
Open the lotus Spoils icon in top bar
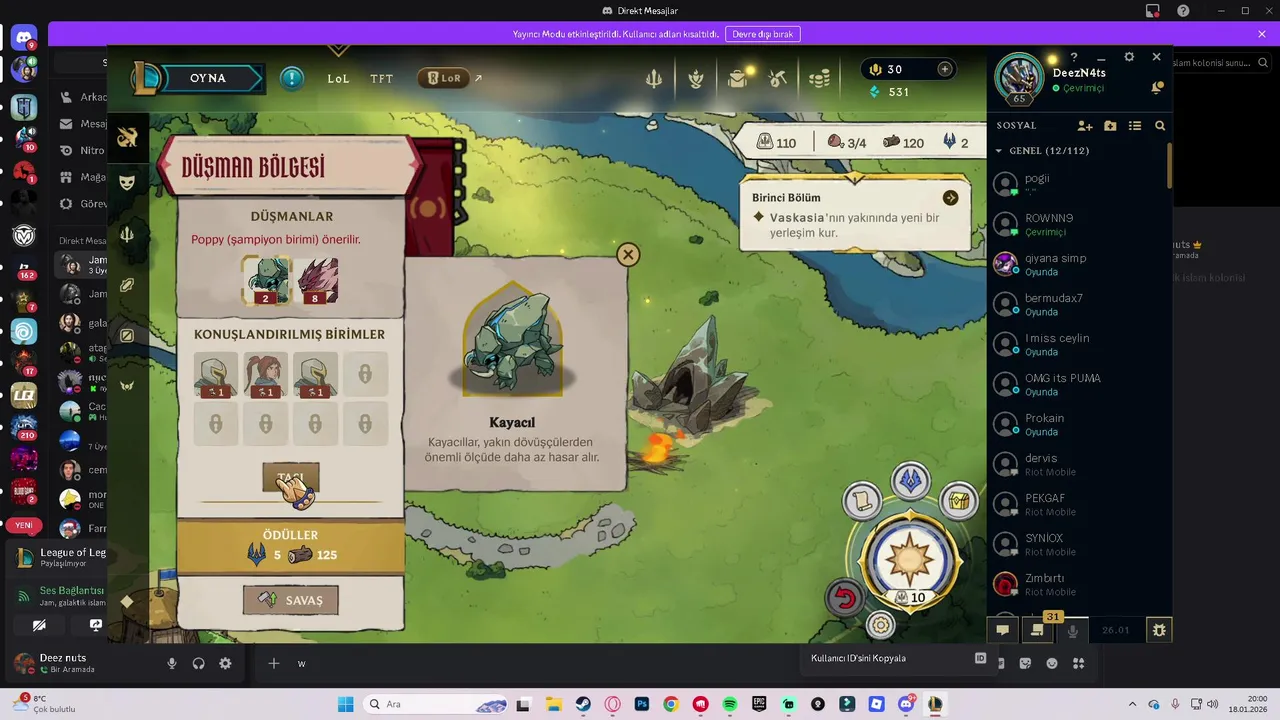click(696, 78)
